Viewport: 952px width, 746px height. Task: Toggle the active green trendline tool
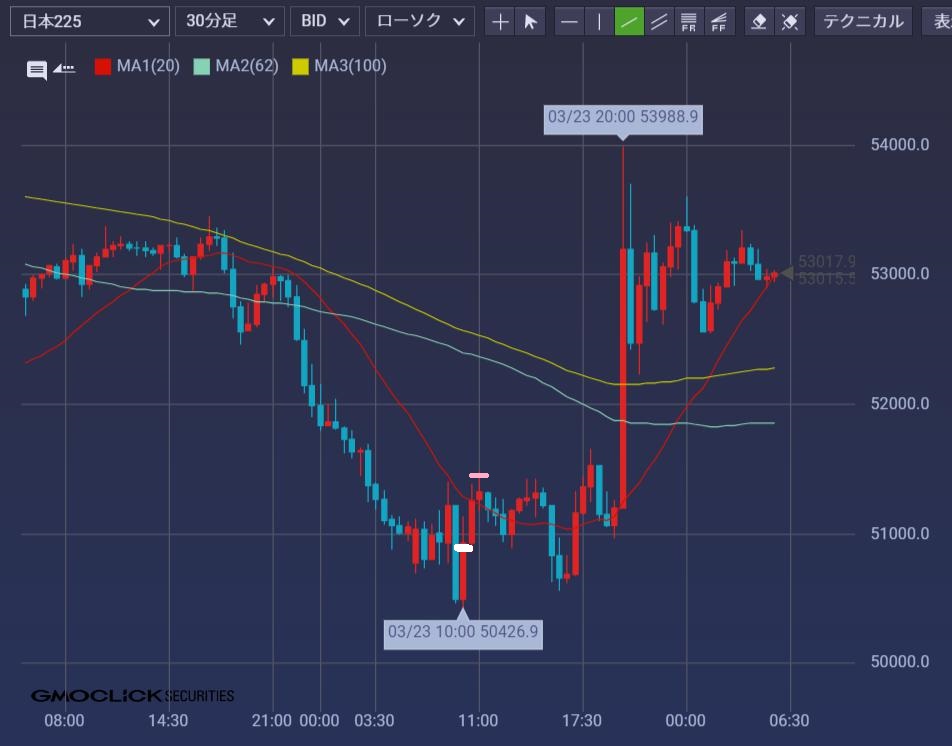pyautogui.click(x=629, y=21)
